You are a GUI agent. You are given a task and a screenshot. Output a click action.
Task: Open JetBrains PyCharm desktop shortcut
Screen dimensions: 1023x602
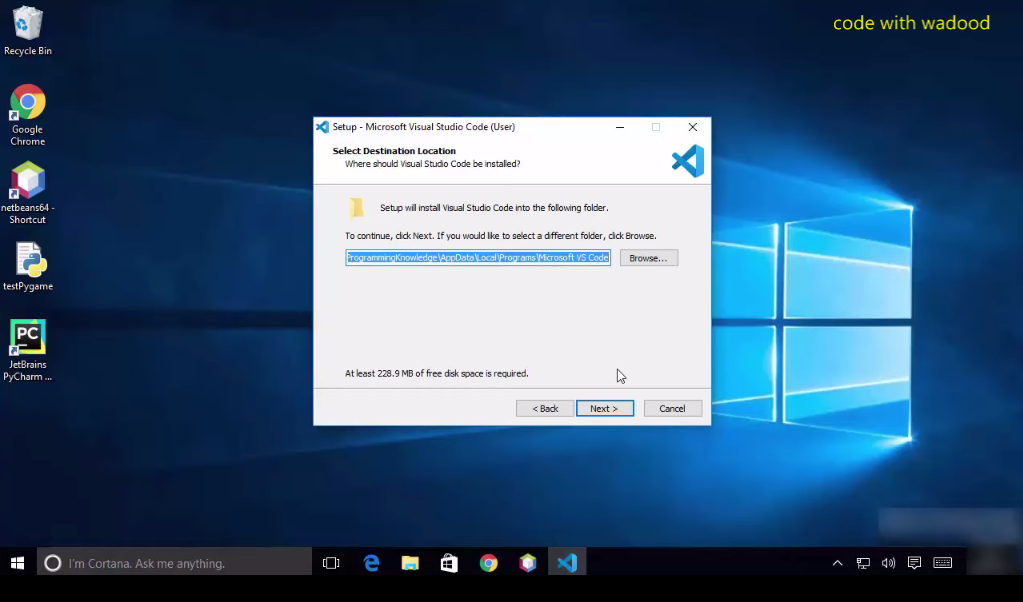click(27, 350)
